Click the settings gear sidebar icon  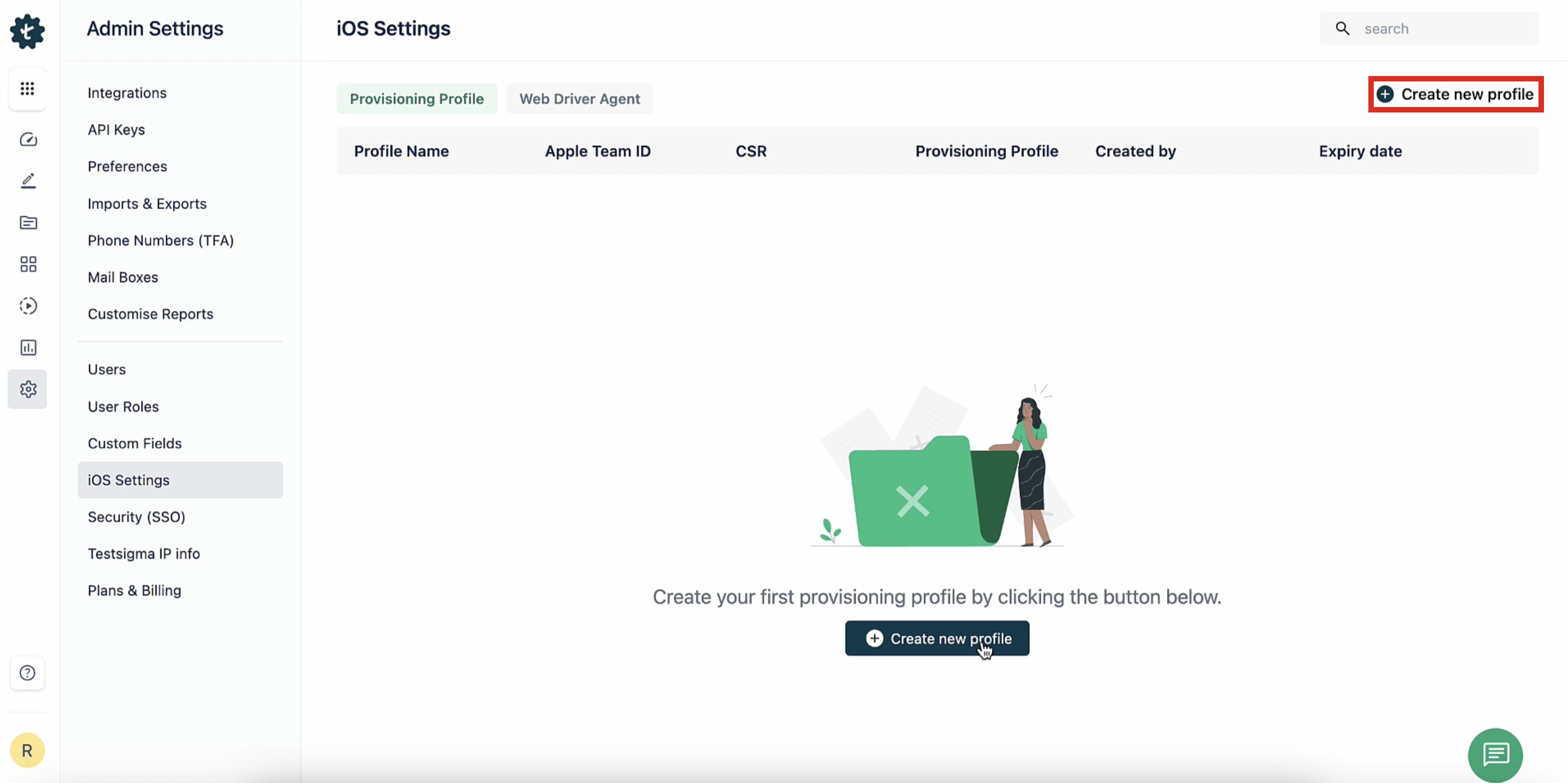[28, 389]
